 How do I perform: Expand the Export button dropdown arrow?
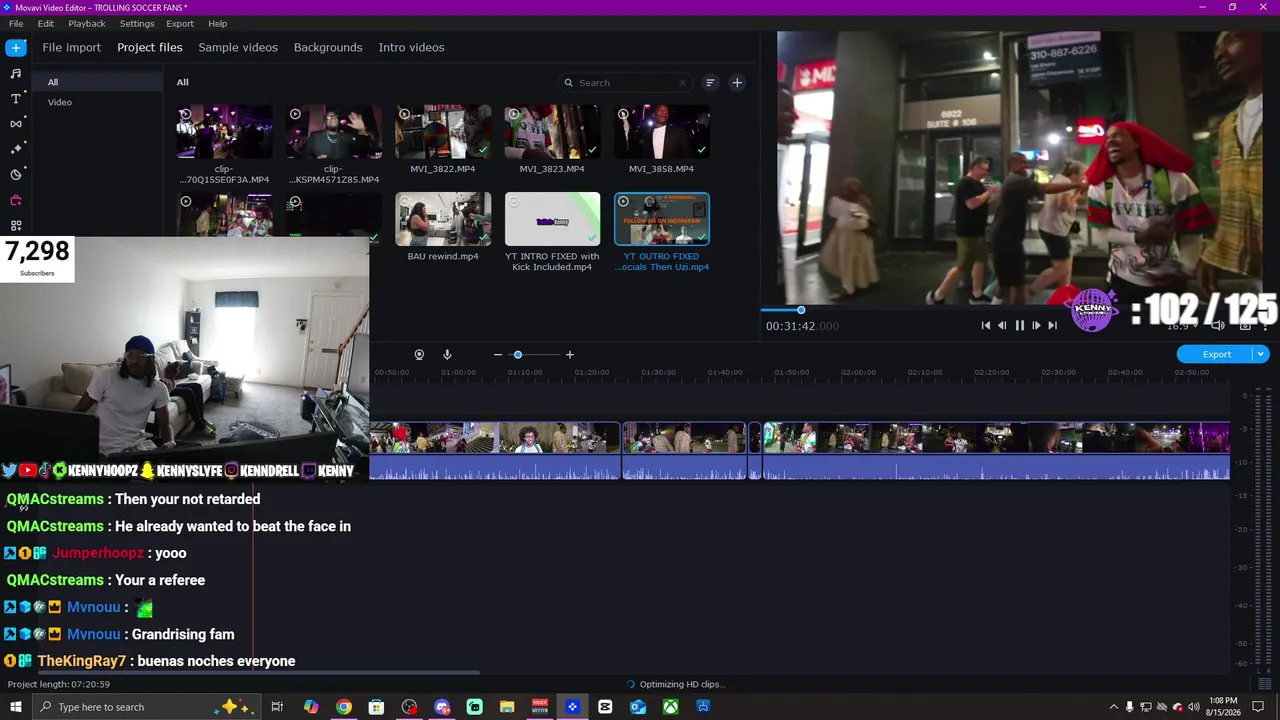point(1261,354)
